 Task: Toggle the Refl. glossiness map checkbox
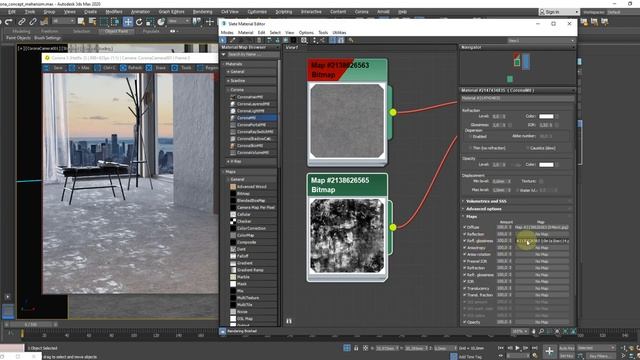click(x=464, y=241)
